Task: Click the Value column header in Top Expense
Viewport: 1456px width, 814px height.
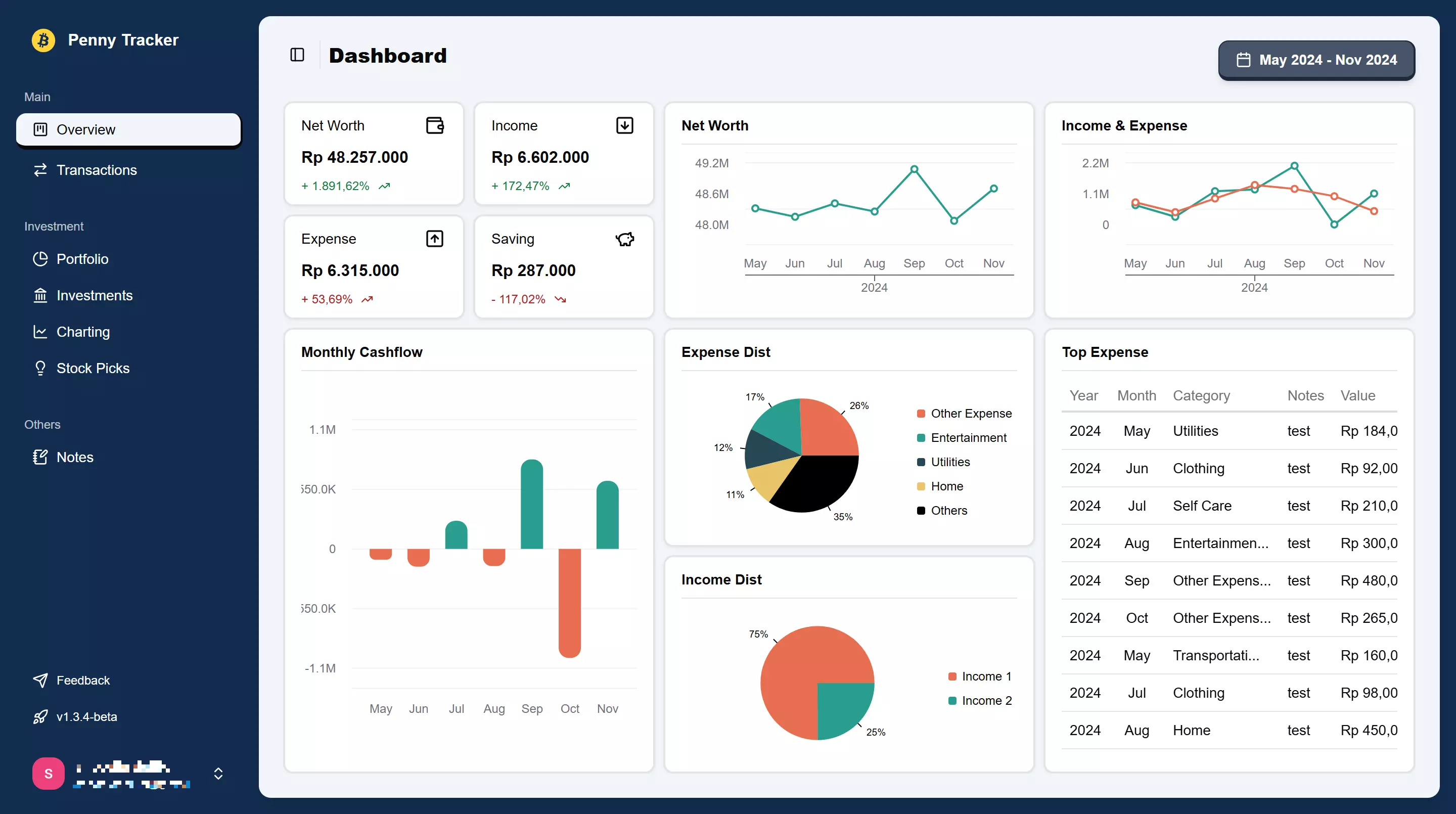Action: [x=1357, y=395]
